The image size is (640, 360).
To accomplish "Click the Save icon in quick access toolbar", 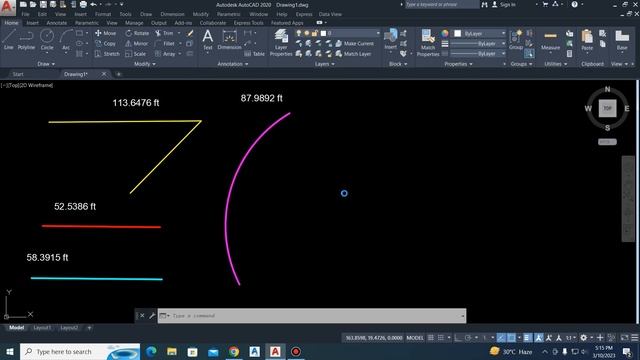I will coord(43,4).
